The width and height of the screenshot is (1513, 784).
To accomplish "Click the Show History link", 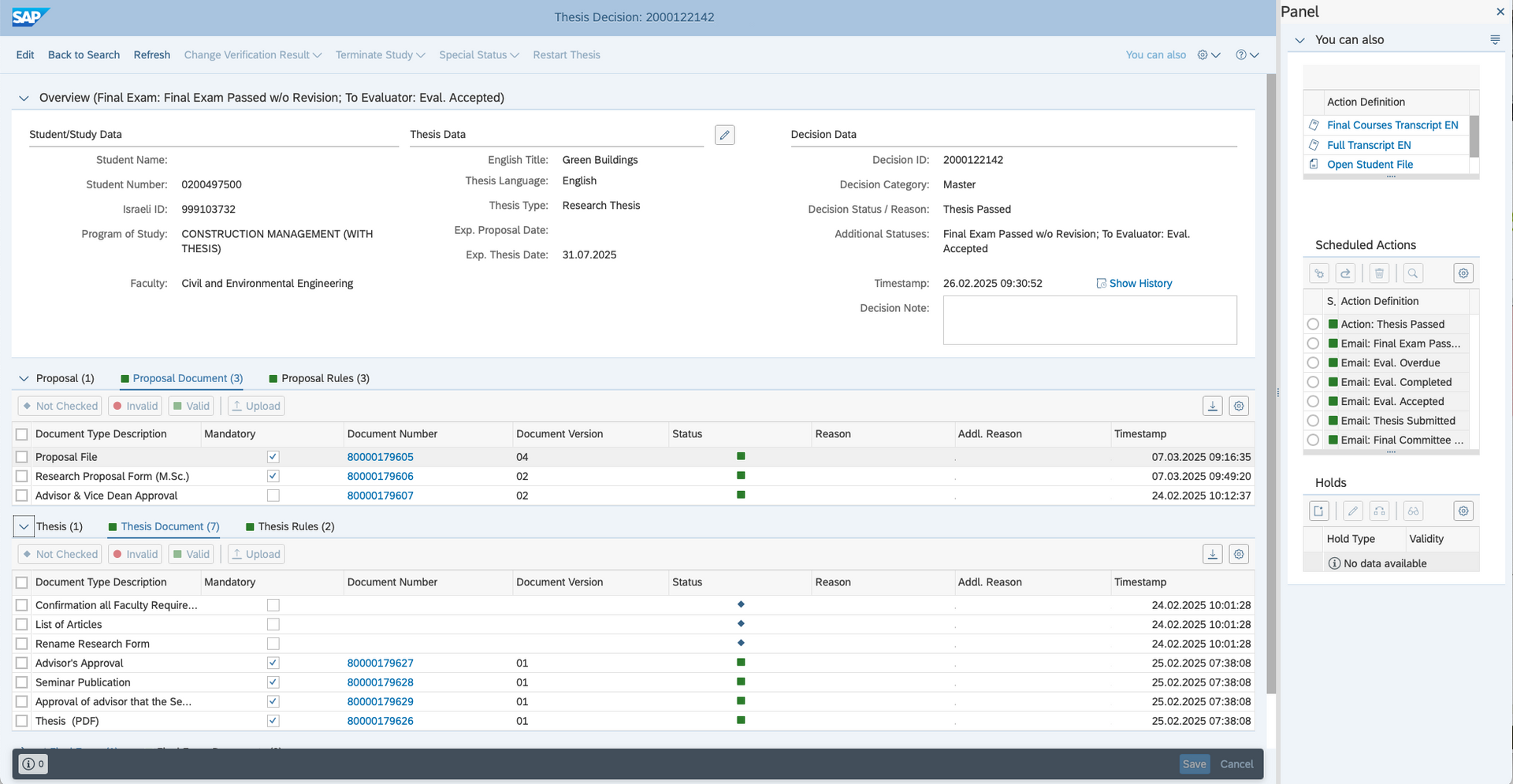I will coord(1139,284).
